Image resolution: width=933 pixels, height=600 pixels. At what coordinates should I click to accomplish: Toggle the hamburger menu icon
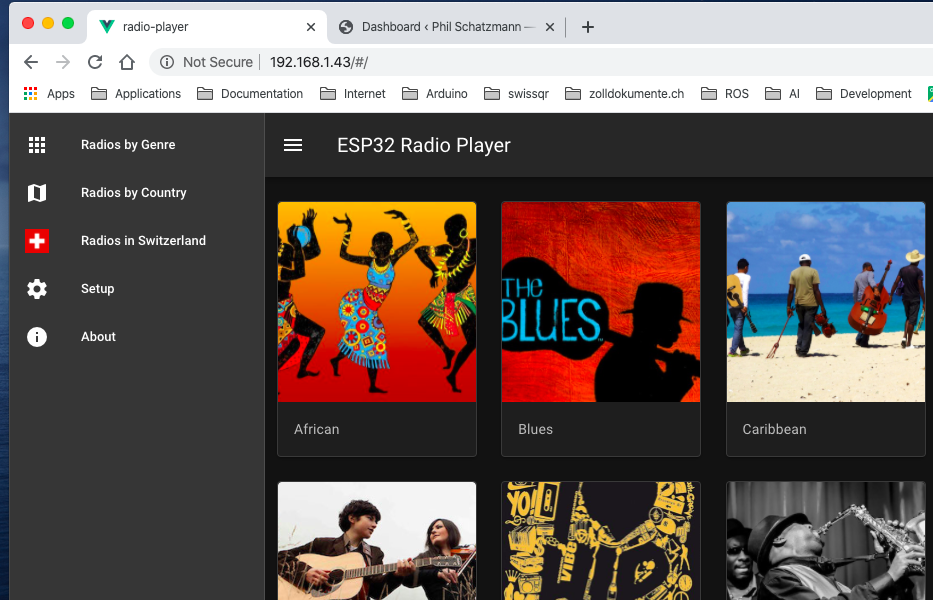tap(293, 145)
